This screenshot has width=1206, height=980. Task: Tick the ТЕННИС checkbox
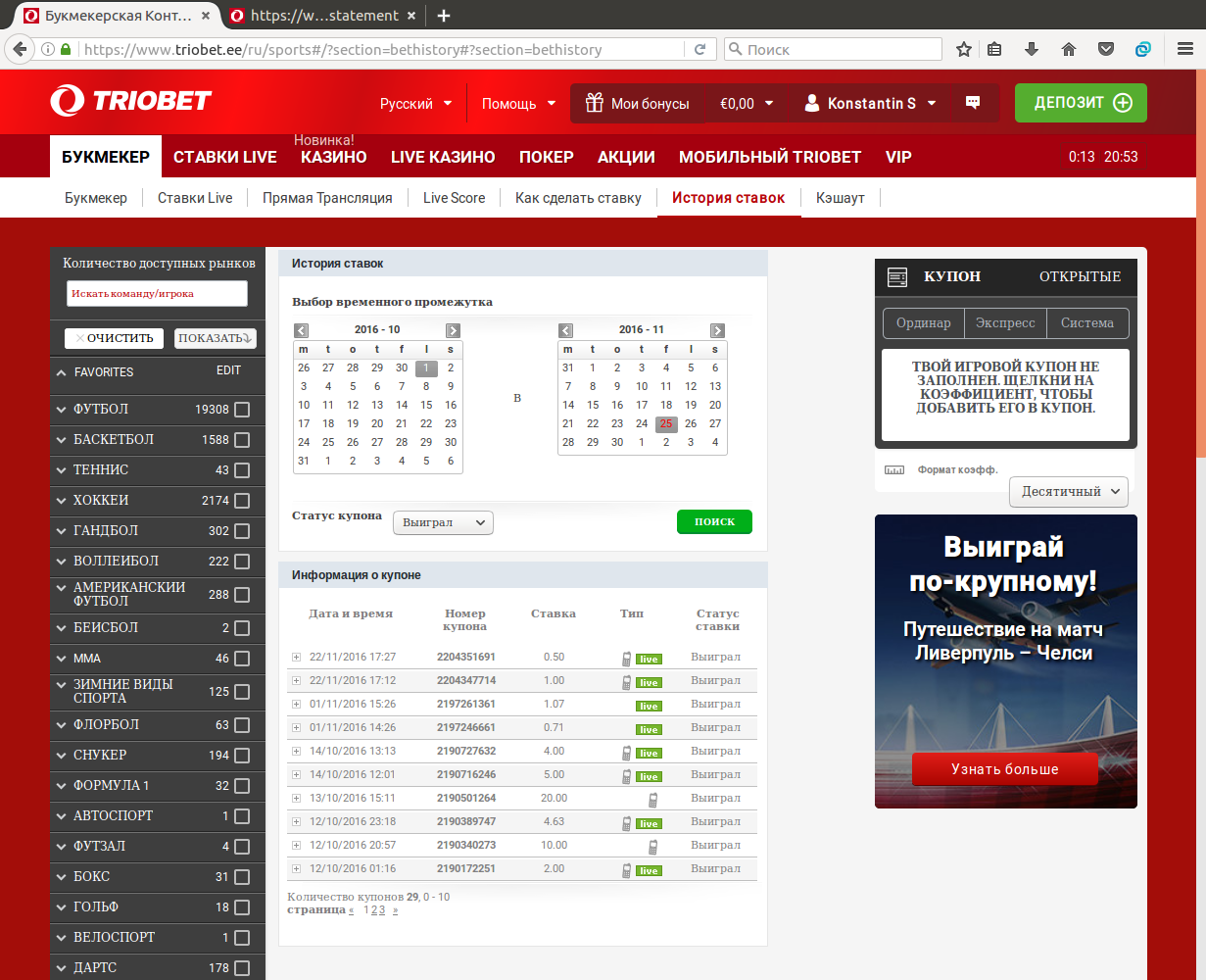click(242, 470)
